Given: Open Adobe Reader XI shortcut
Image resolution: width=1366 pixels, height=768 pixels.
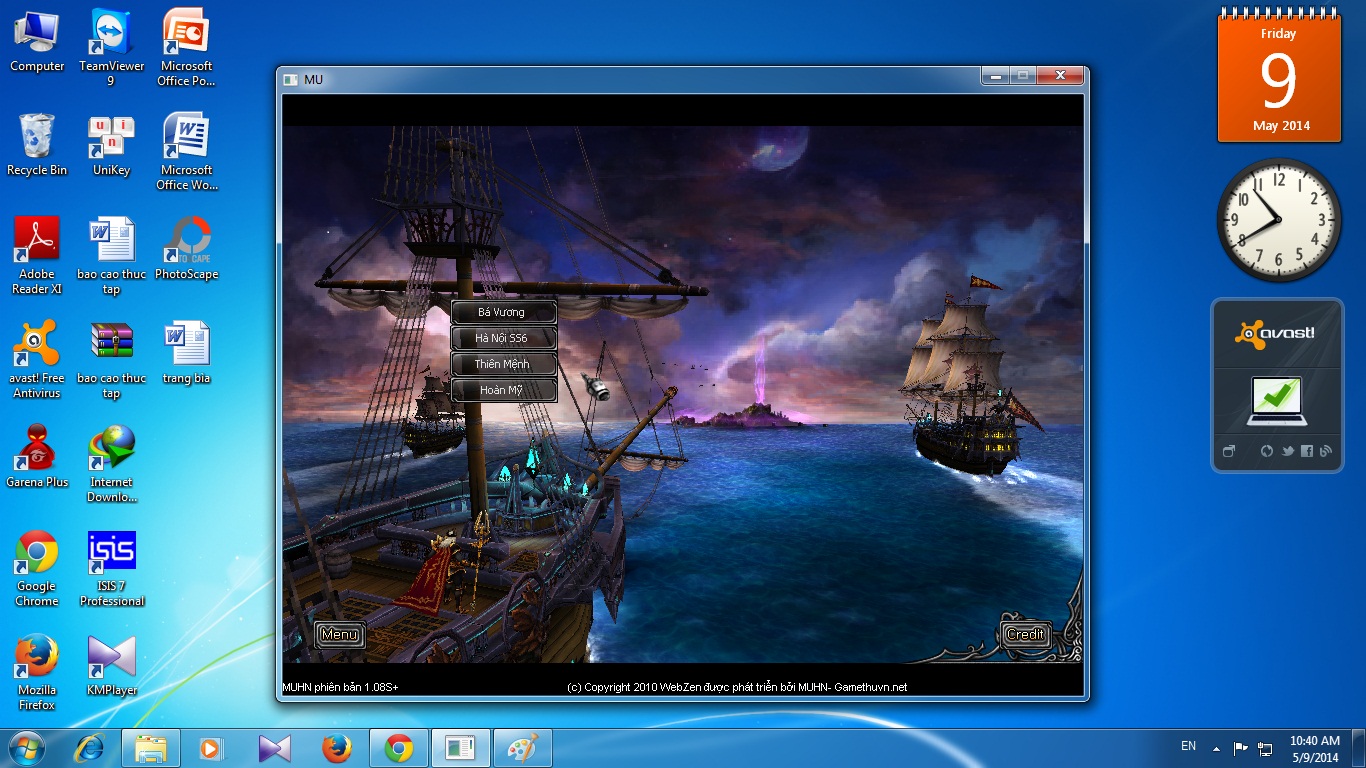Looking at the screenshot, I should tap(37, 256).
